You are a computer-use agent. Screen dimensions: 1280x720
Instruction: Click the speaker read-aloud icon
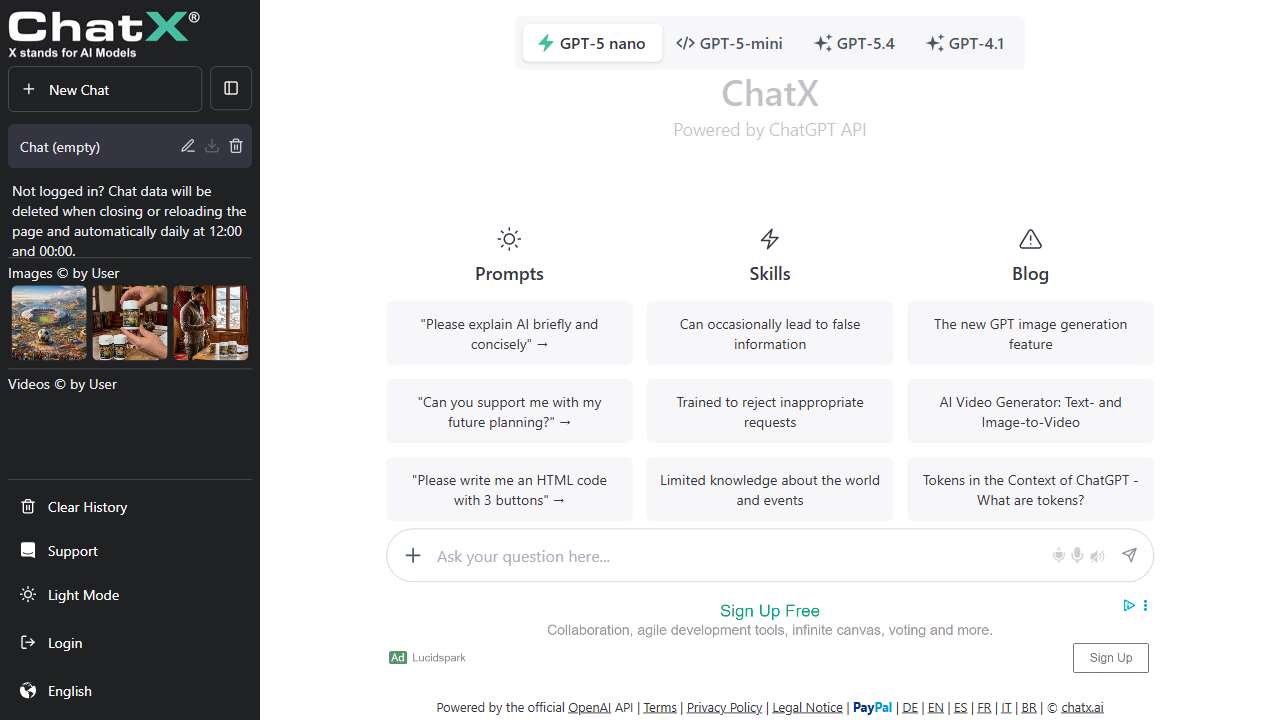click(x=1097, y=556)
